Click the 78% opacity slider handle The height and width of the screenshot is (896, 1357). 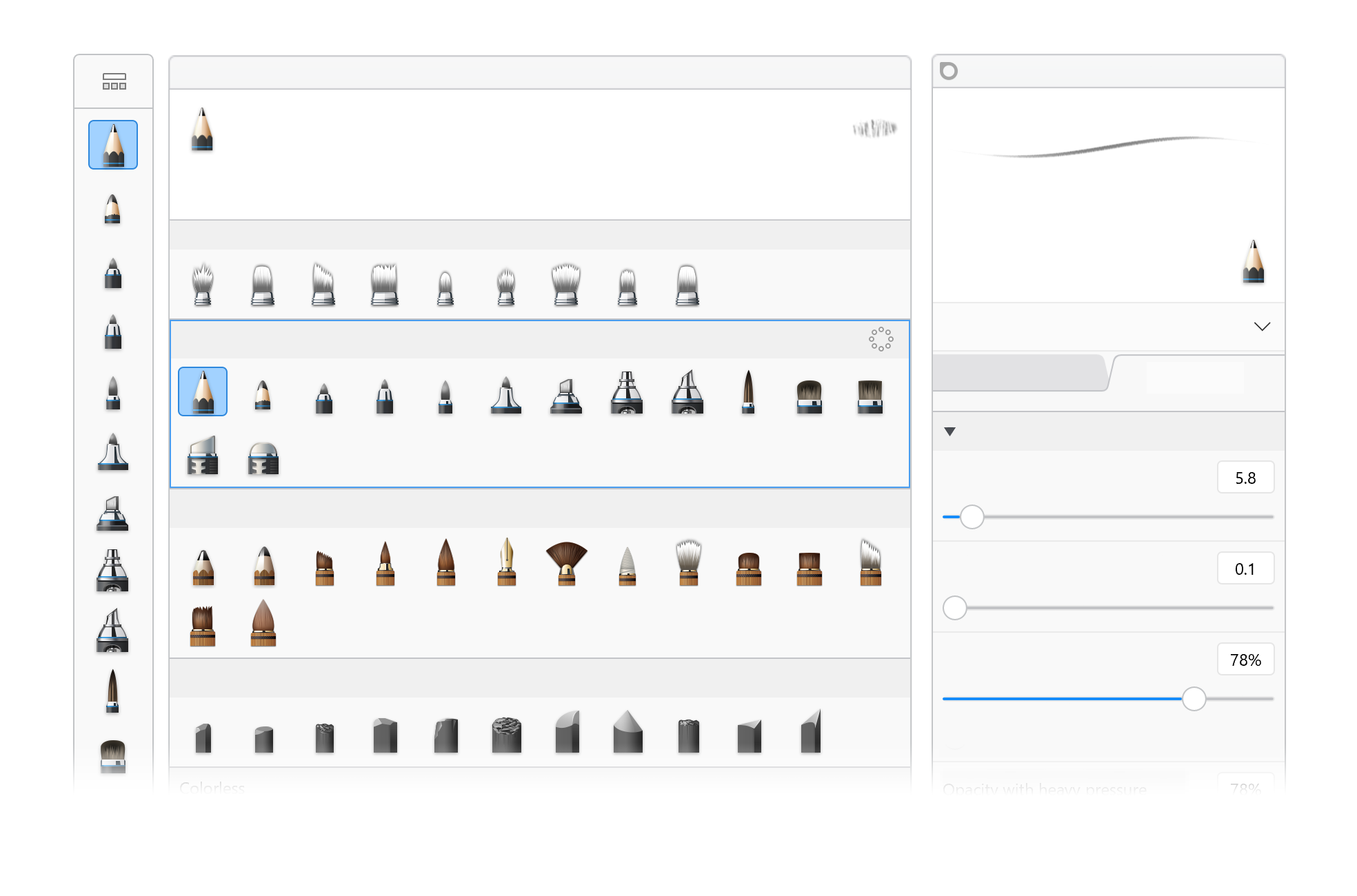tap(1194, 699)
